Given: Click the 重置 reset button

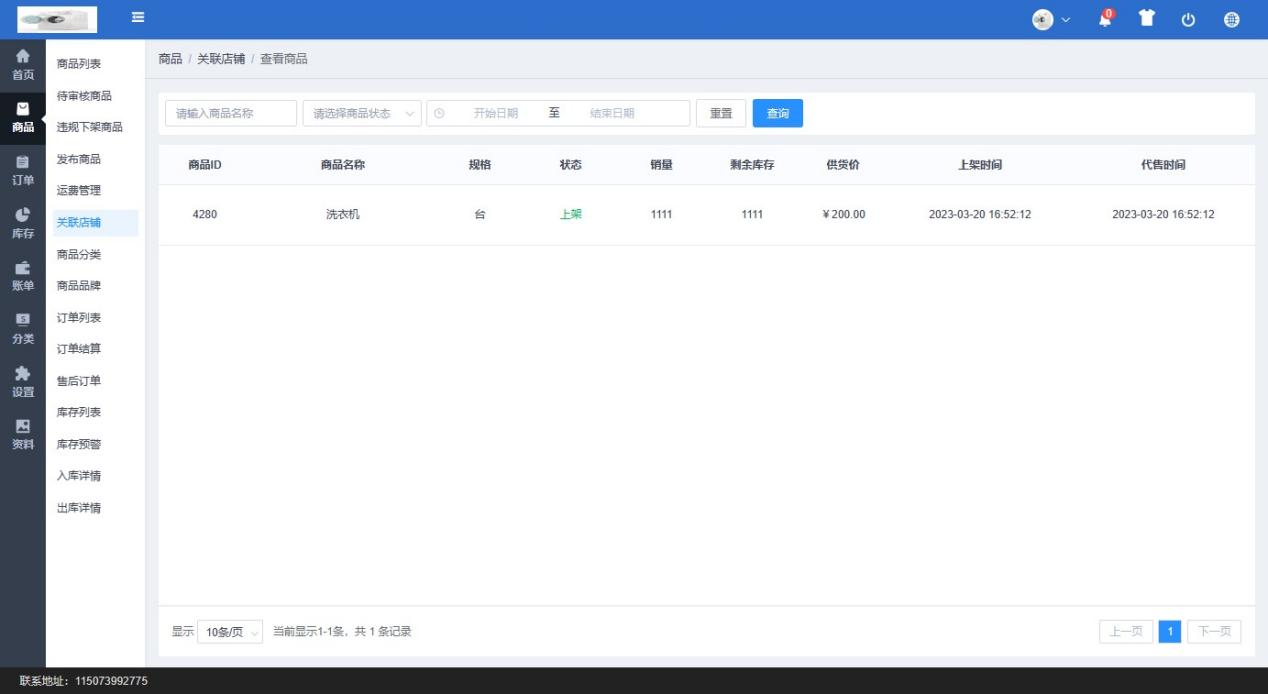Looking at the screenshot, I should click(721, 113).
